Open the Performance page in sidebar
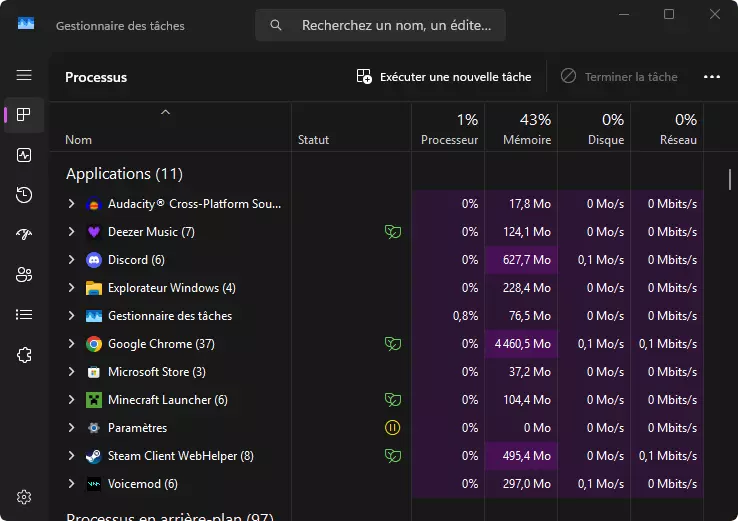The height and width of the screenshot is (521, 738). 24,155
